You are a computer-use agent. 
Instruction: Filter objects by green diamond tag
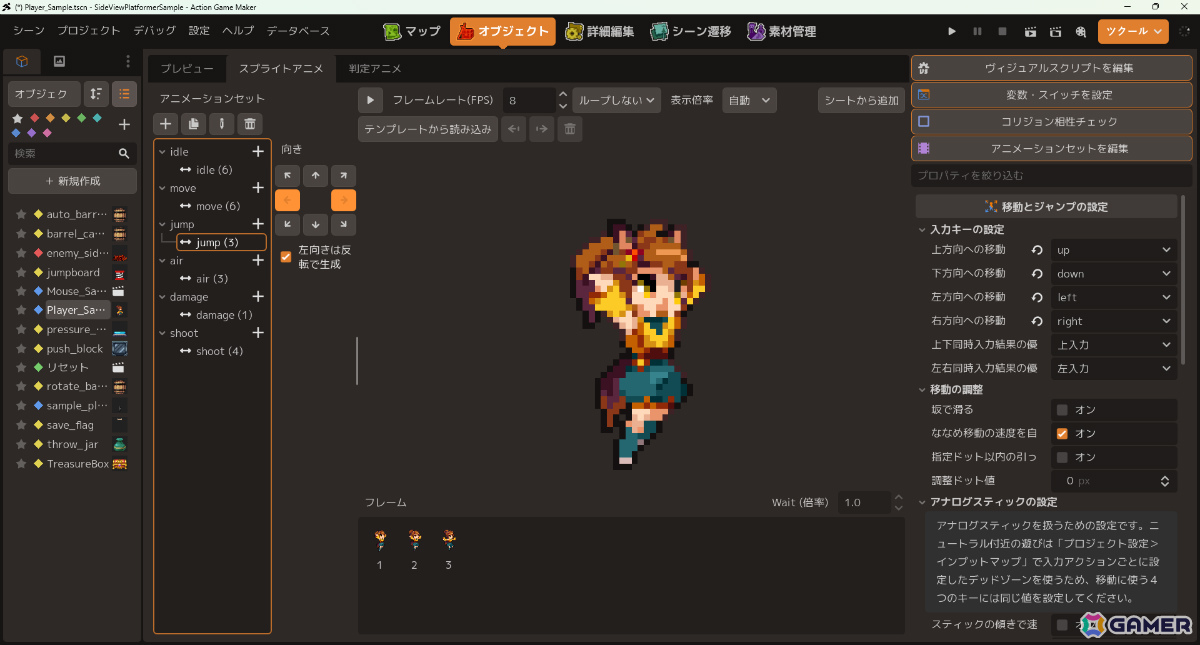tap(81, 117)
